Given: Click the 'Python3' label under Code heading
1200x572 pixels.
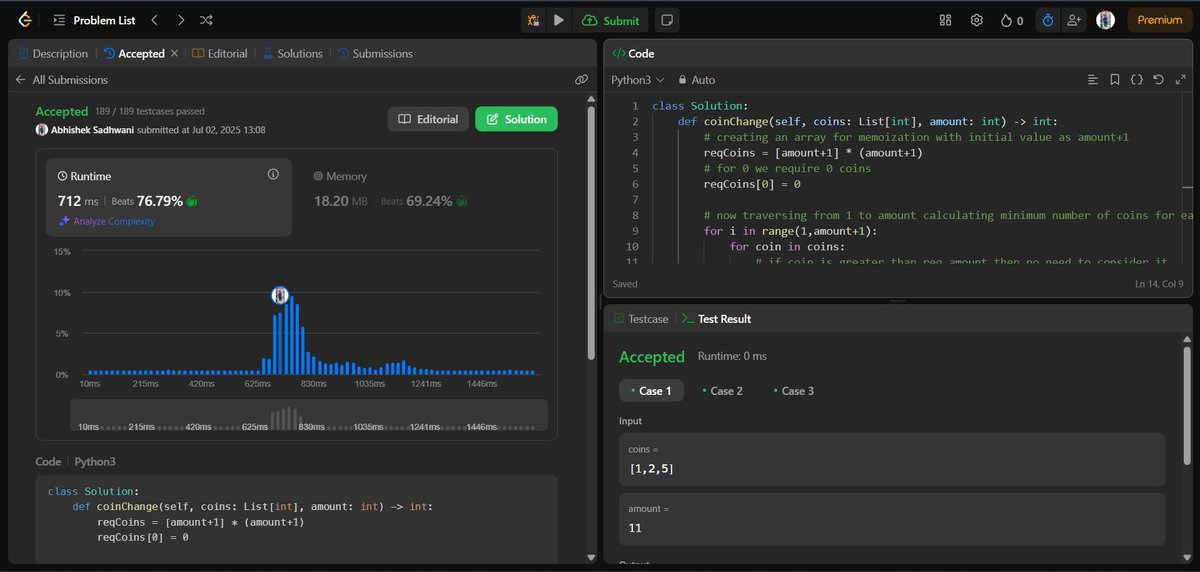Looking at the screenshot, I should pos(97,462).
